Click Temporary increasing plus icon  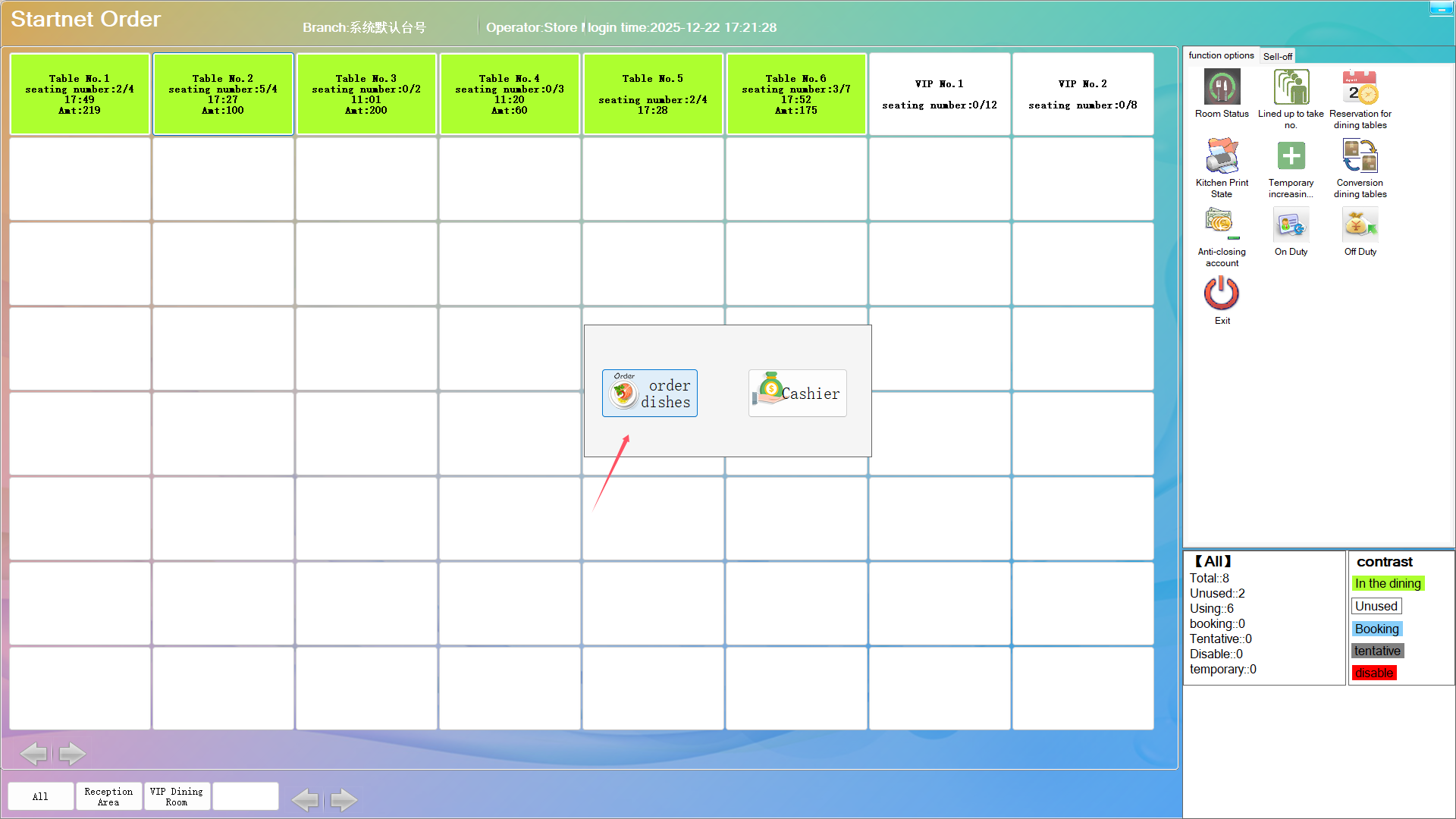[x=1291, y=157]
